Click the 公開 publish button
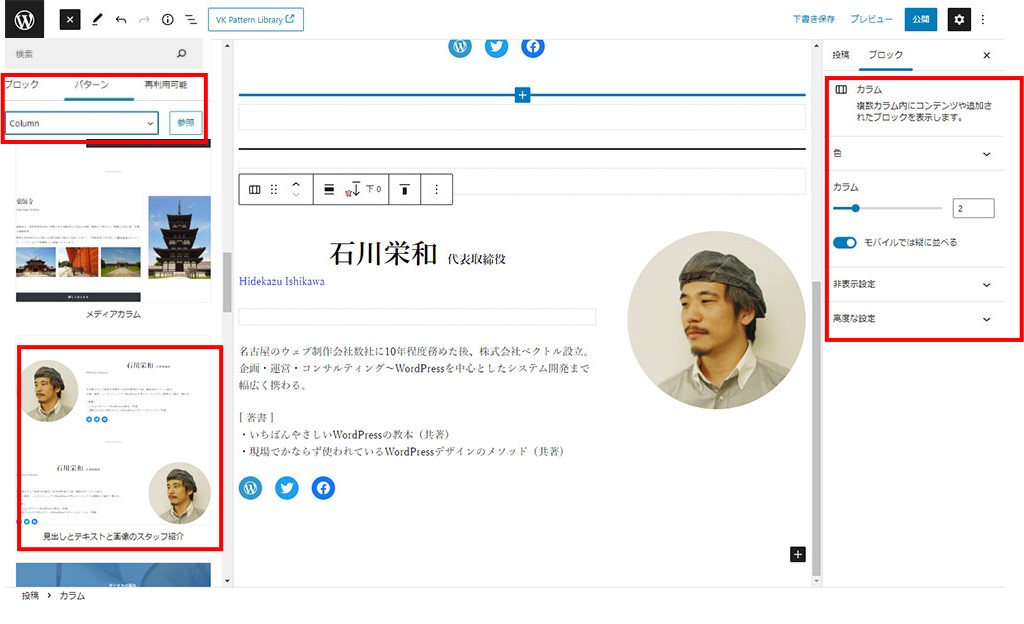This screenshot has width=1024, height=624. click(920, 19)
